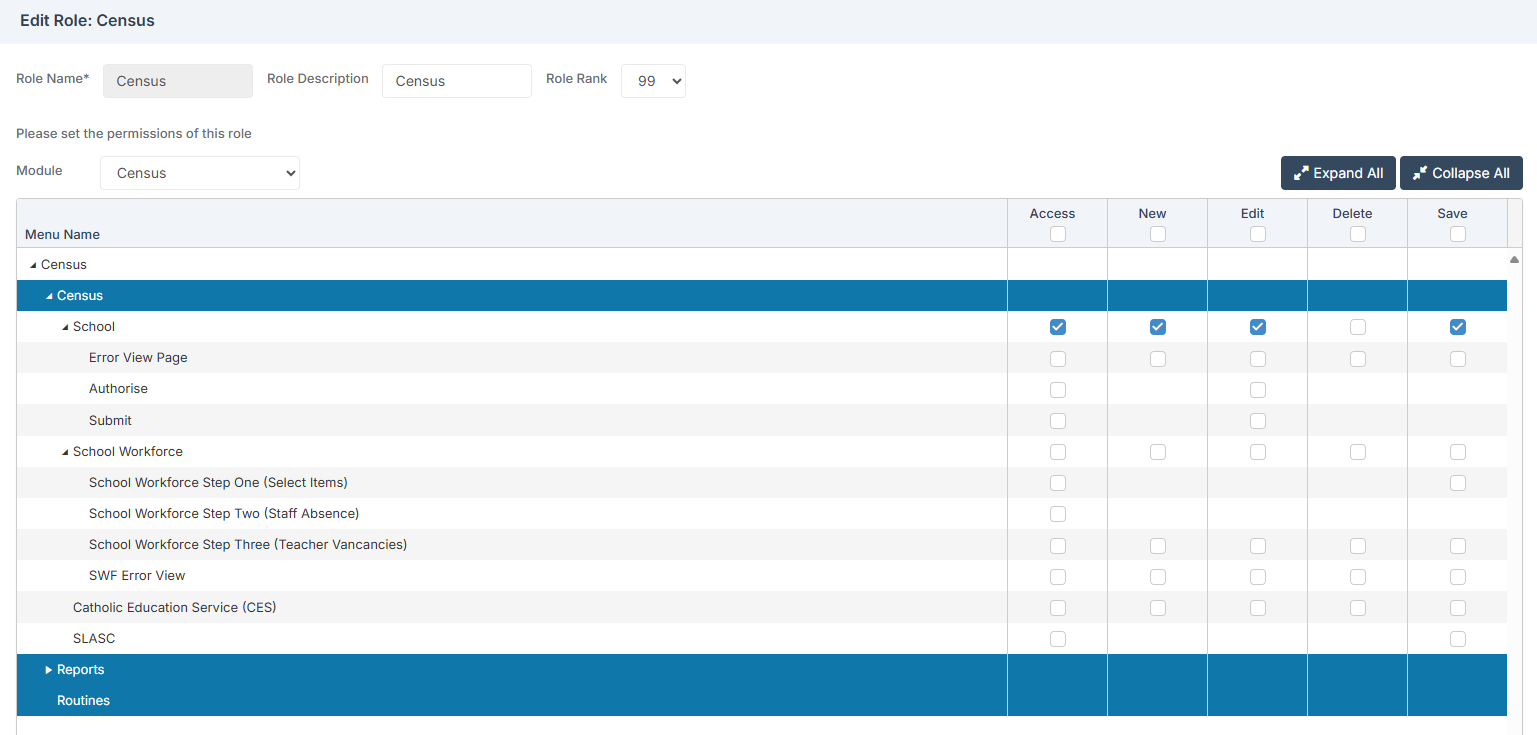1537x735 pixels.
Task: Enable Edit for SWF Error View
Action: tap(1257, 576)
